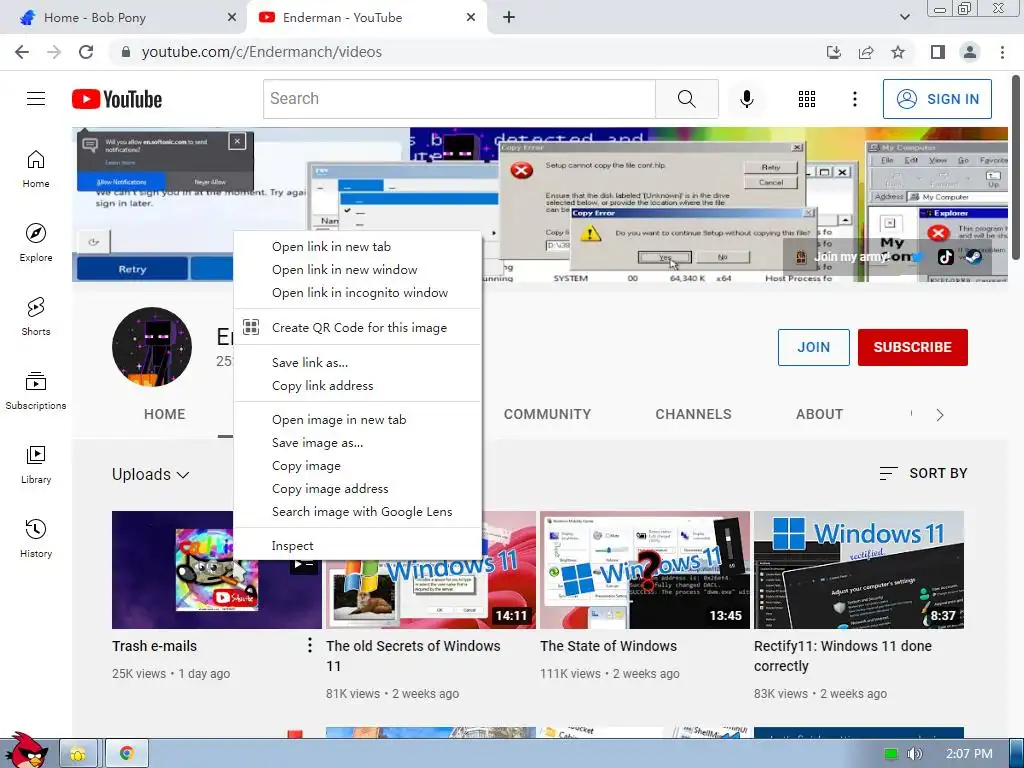Viewport: 1024px width, 768px height.
Task: Bookmark this page with the star icon
Action: [898, 52]
